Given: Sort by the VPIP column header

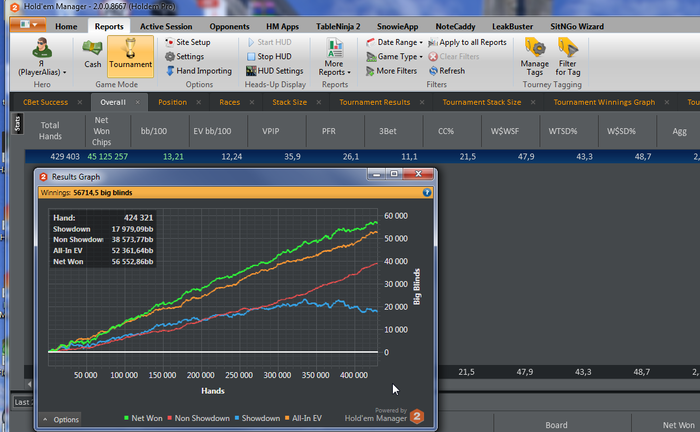Looking at the screenshot, I should (x=271, y=131).
